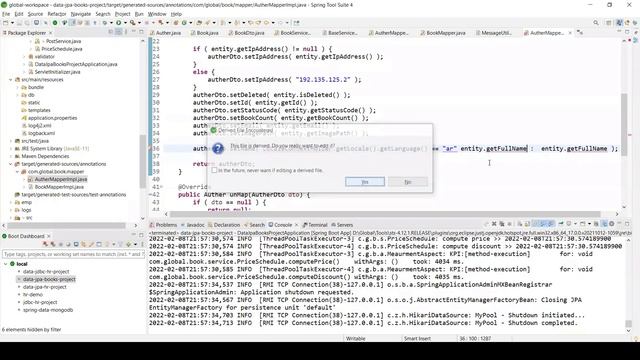
Task: Toggle Pin Console button
Action: click(561, 224)
